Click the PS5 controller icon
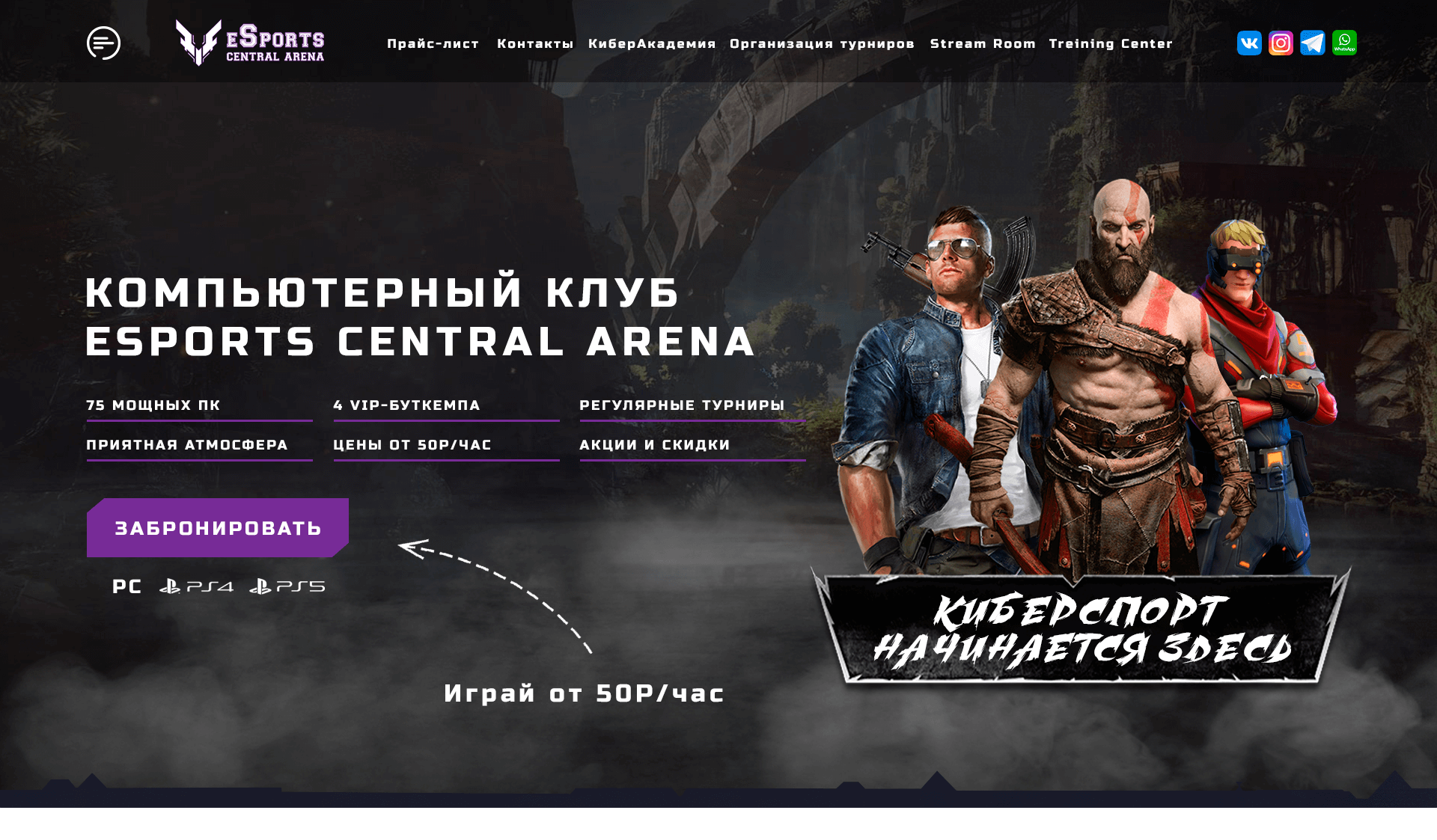1437x840 pixels. (x=263, y=586)
